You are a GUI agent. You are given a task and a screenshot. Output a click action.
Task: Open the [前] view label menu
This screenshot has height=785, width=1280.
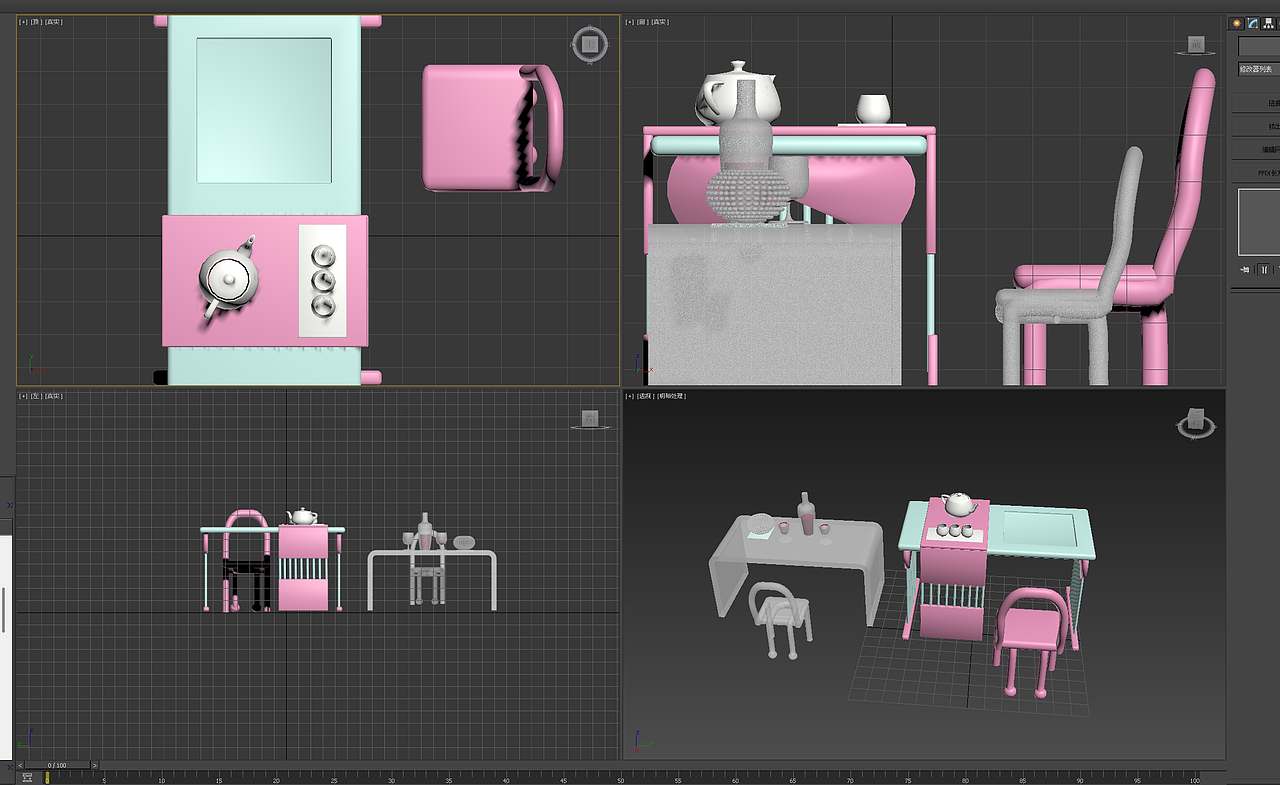tap(643, 21)
